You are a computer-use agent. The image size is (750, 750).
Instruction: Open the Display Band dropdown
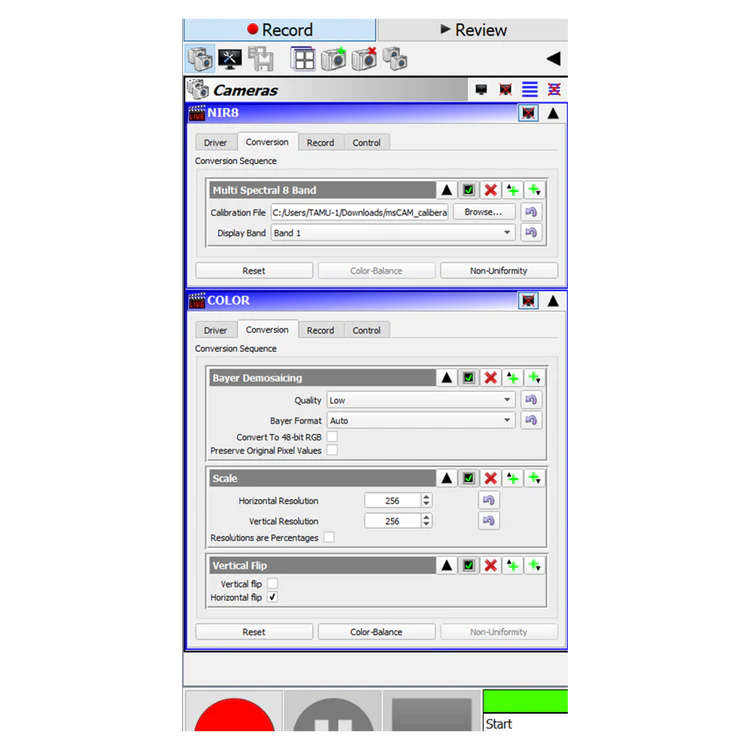[x=393, y=233]
